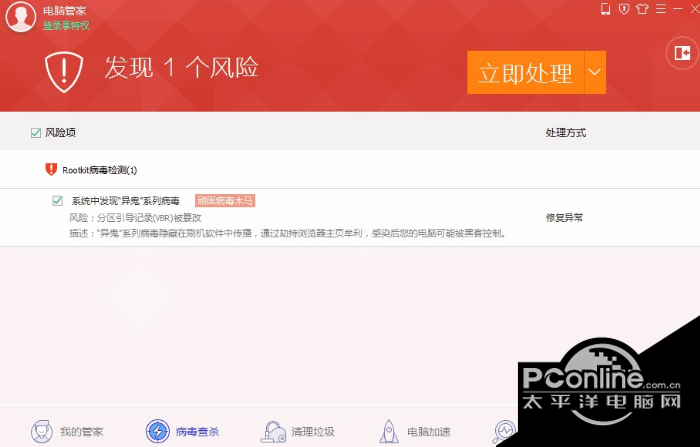Toggle the 风险项 select-all checkbox
This screenshot has height=447, width=700.
click(36, 133)
